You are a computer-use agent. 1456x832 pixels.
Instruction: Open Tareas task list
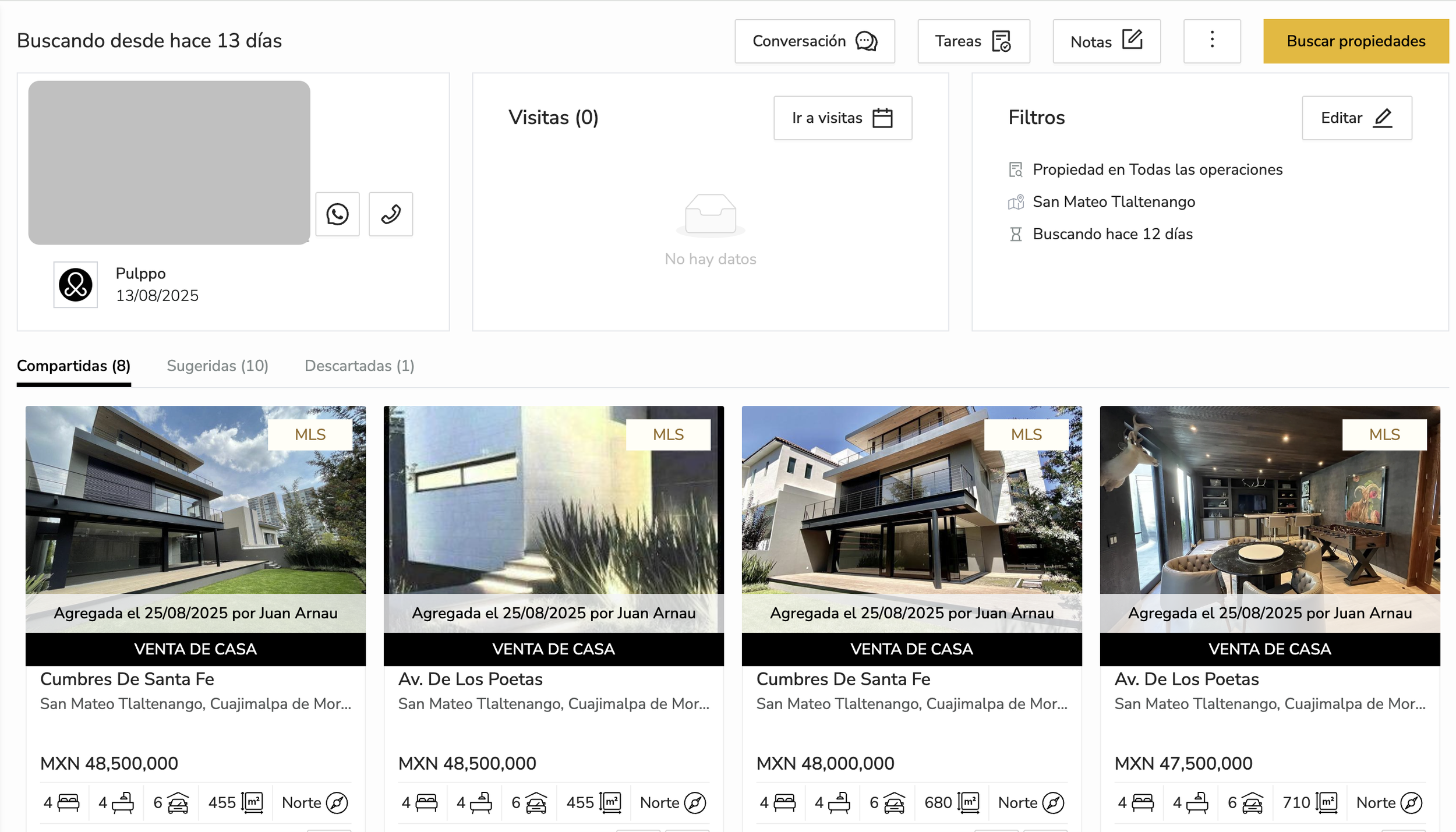tap(973, 41)
